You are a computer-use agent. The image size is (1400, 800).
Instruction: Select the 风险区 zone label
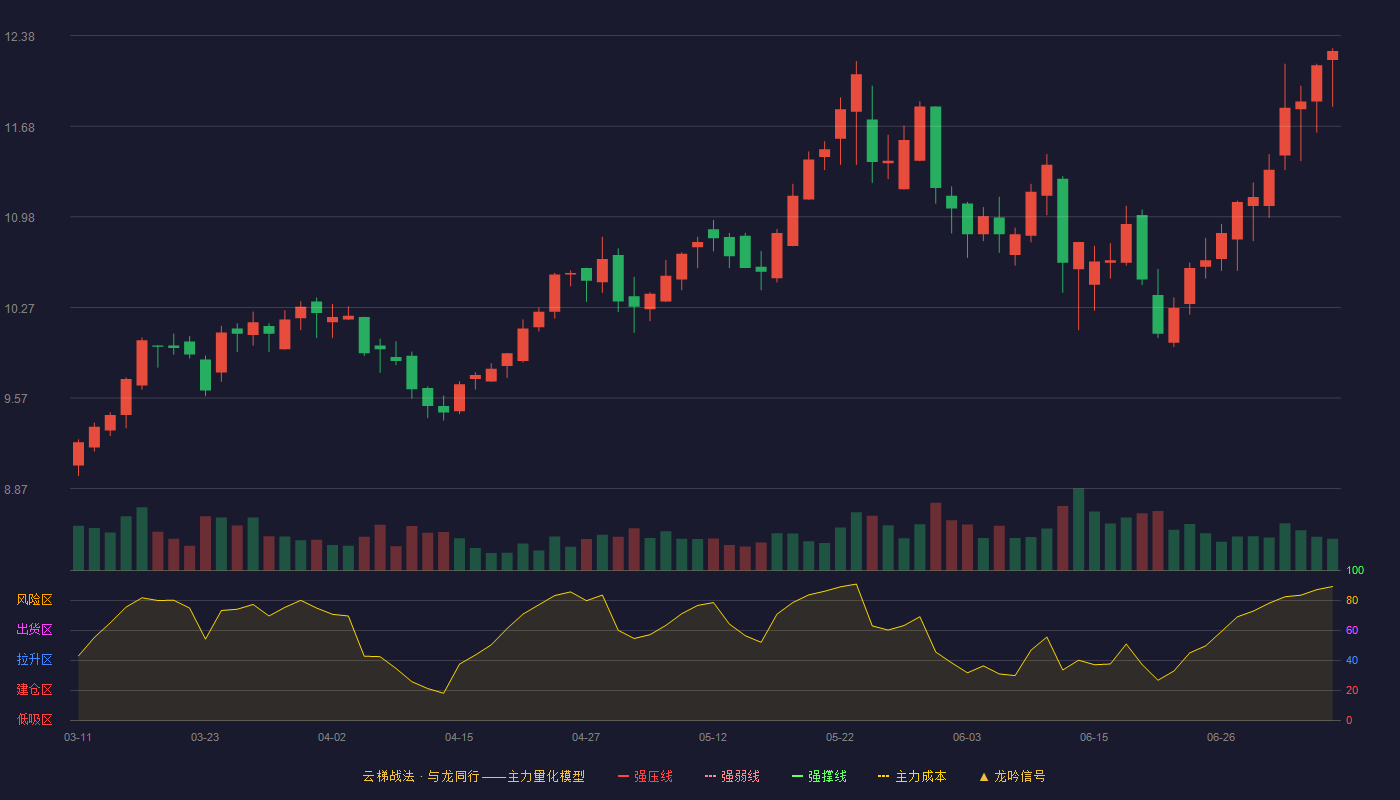coord(34,600)
